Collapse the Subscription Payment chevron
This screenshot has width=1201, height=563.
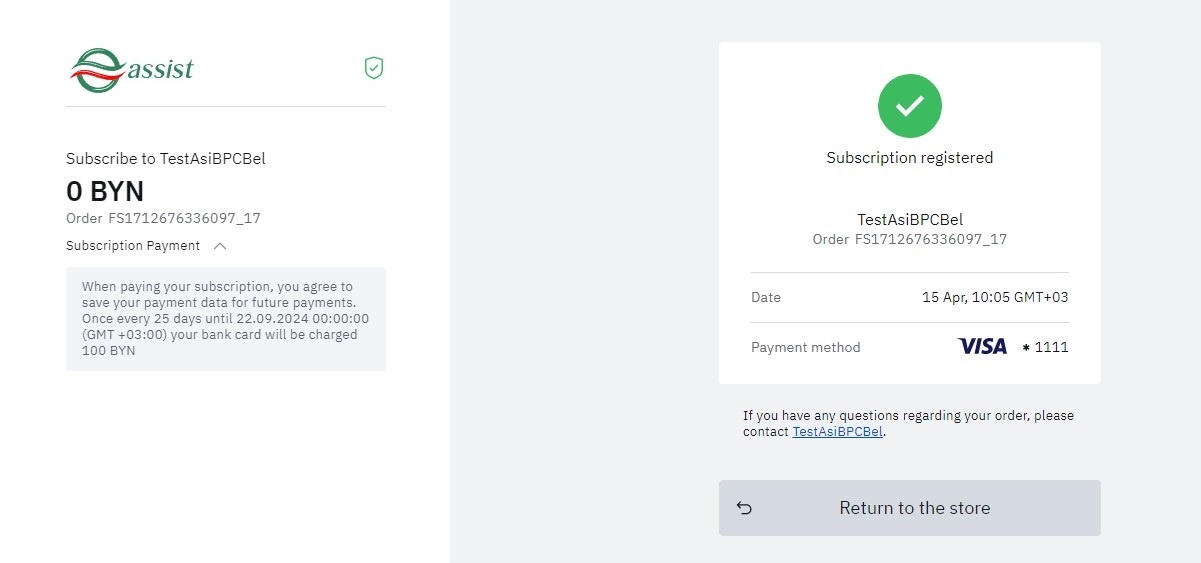220,246
